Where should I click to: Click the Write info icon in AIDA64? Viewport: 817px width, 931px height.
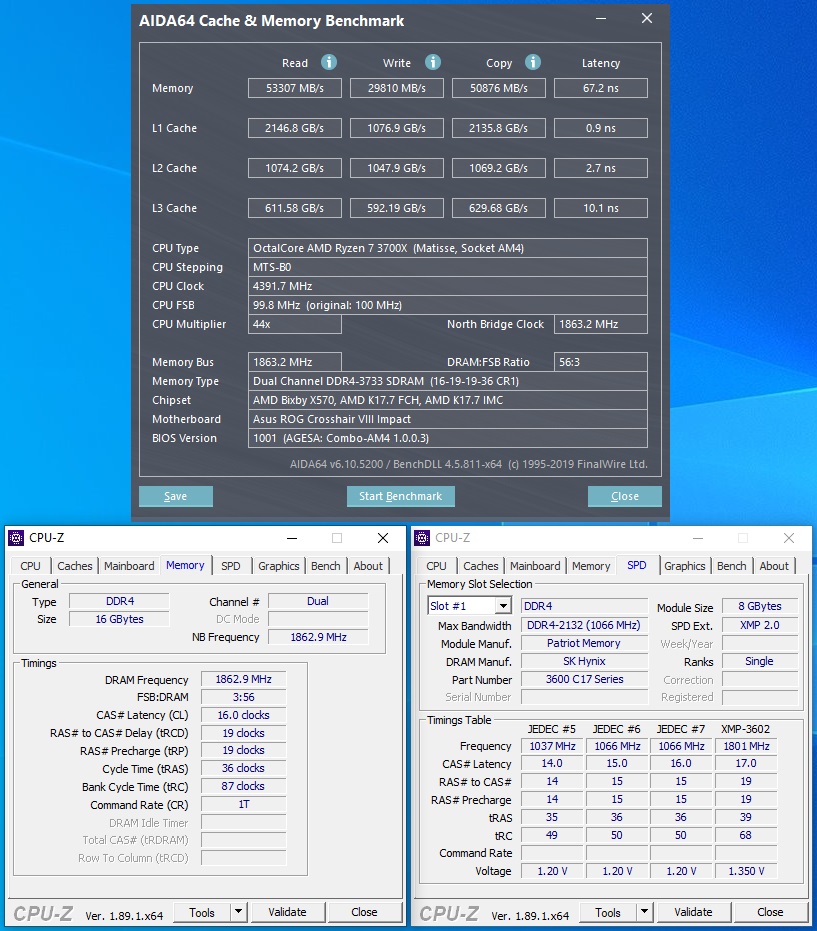[x=433, y=62]
